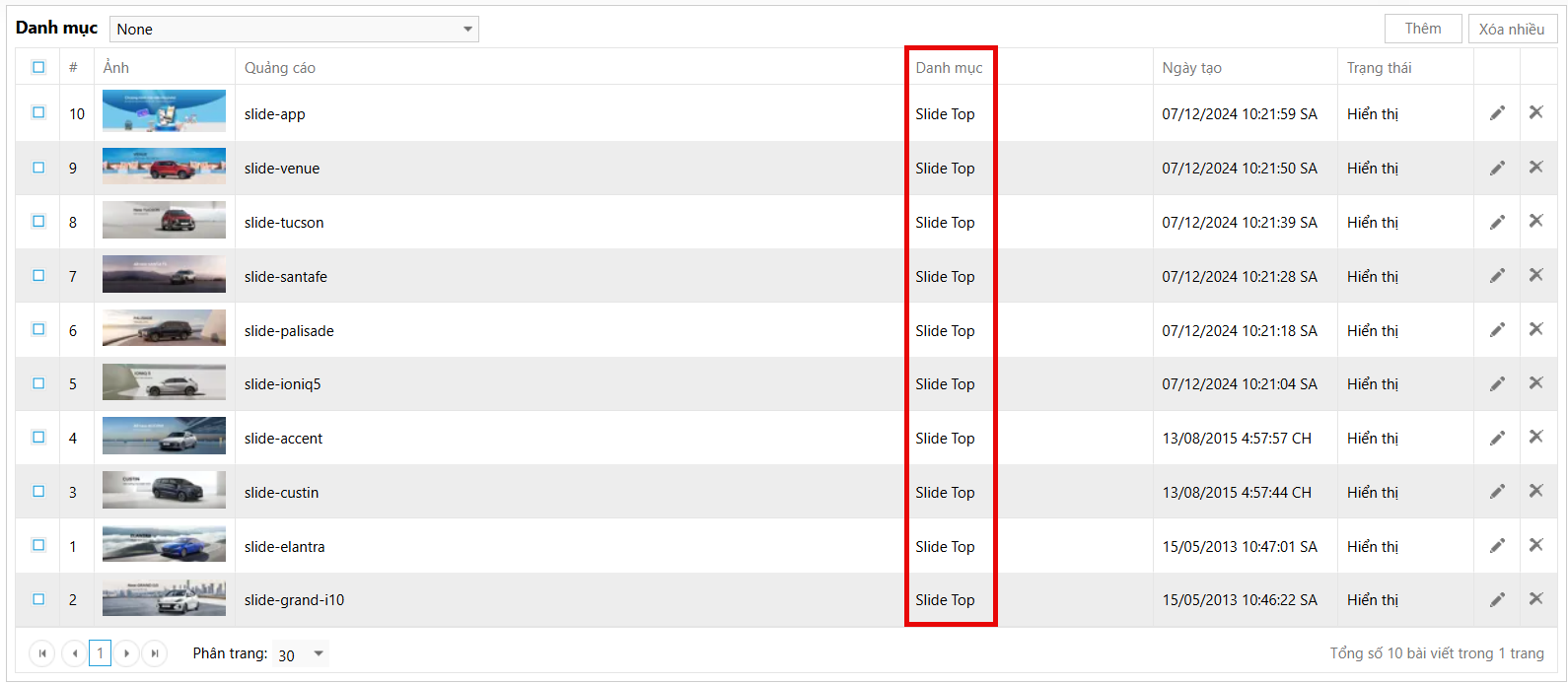Delete slide-ioniq5 using the X icon
Viewport: 1568px width, 684px height.
pyautogui.click(x=1535, y=383)
